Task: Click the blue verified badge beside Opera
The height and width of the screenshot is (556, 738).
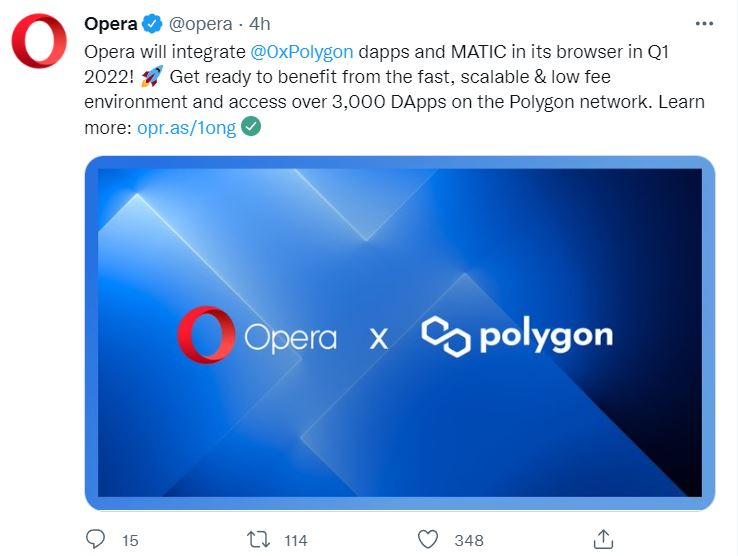Action: [152, 24]
